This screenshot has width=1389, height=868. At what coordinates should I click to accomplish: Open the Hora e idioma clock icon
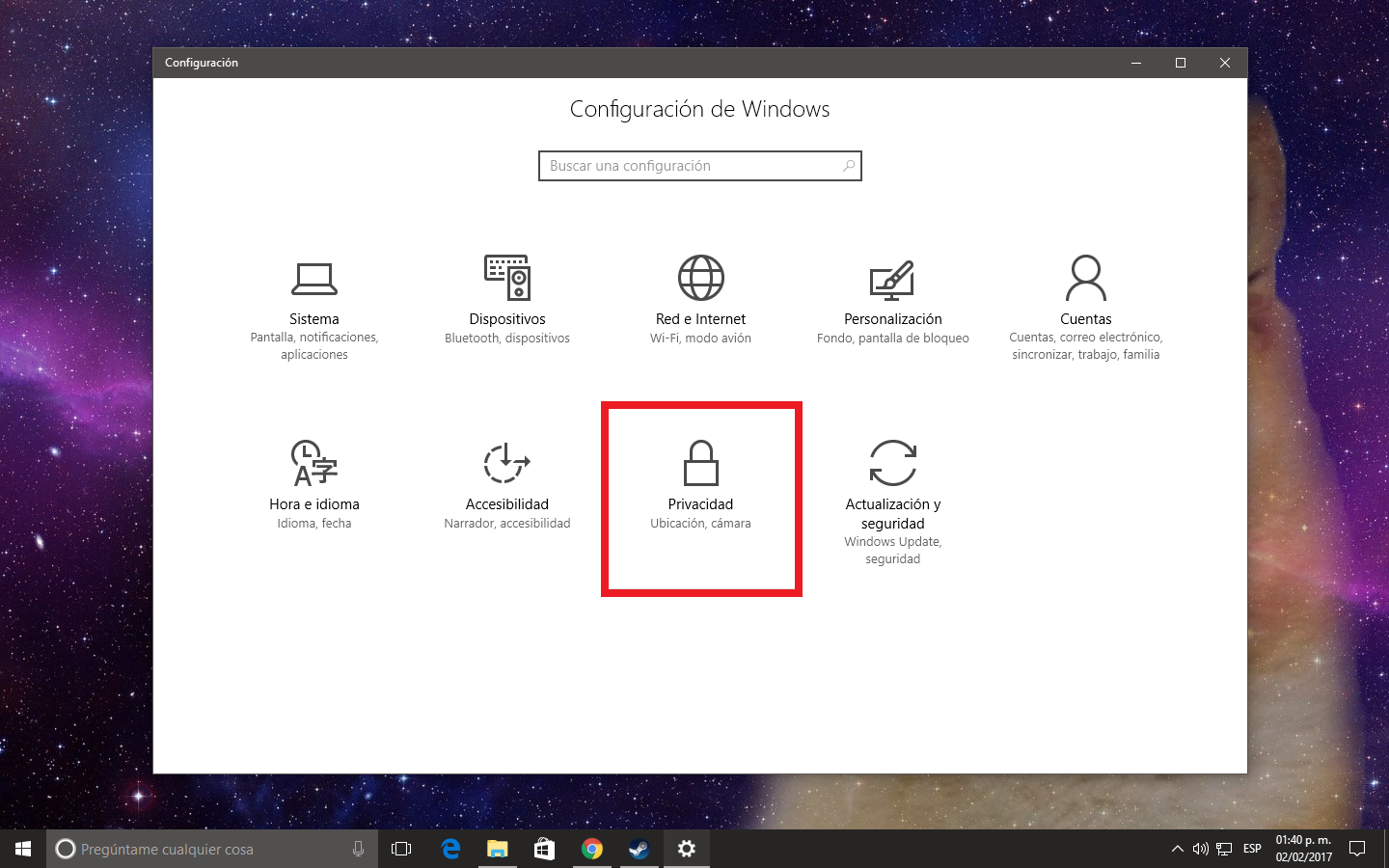coord(314,463)
